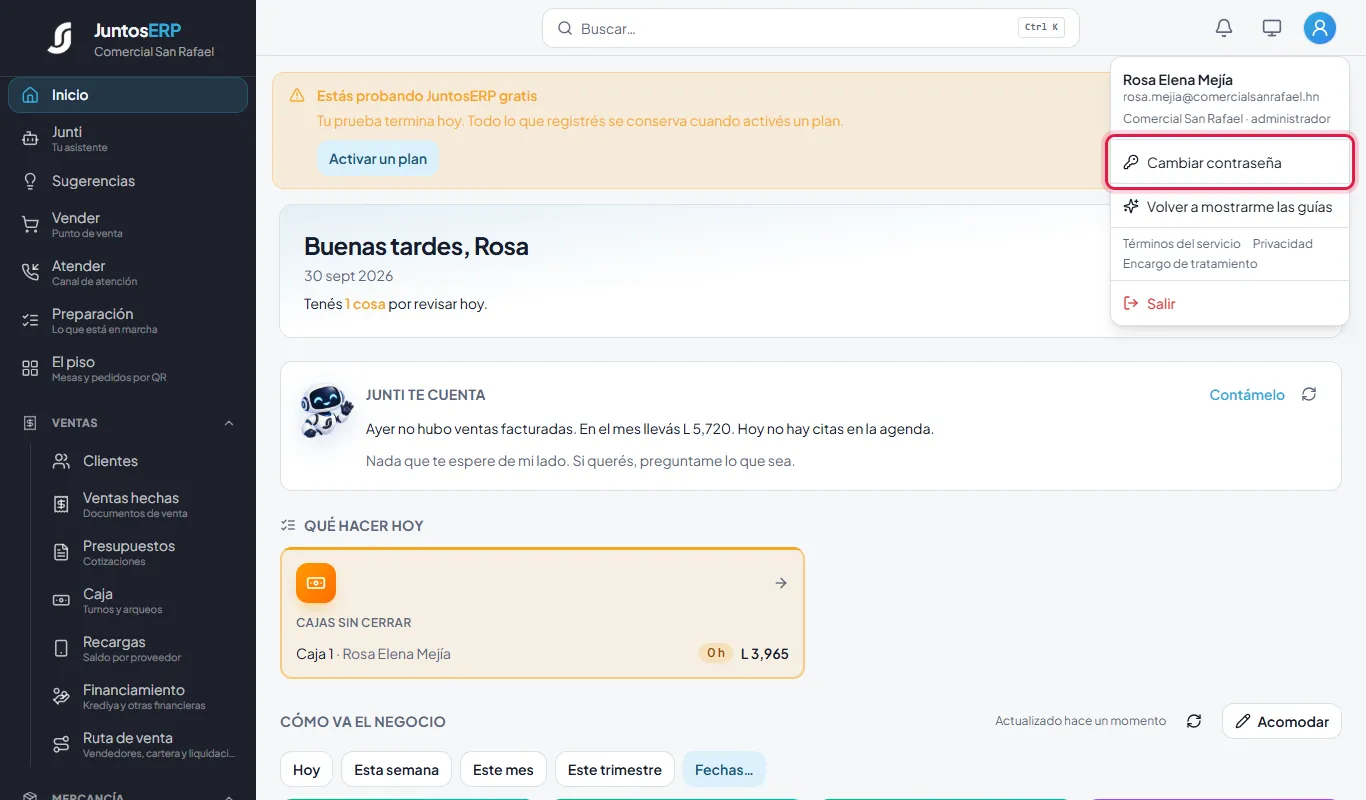The image size is (1366, 800).
Task: Click the orange cash icon in Cajas sin cerrar
Action: coord(316,583)
